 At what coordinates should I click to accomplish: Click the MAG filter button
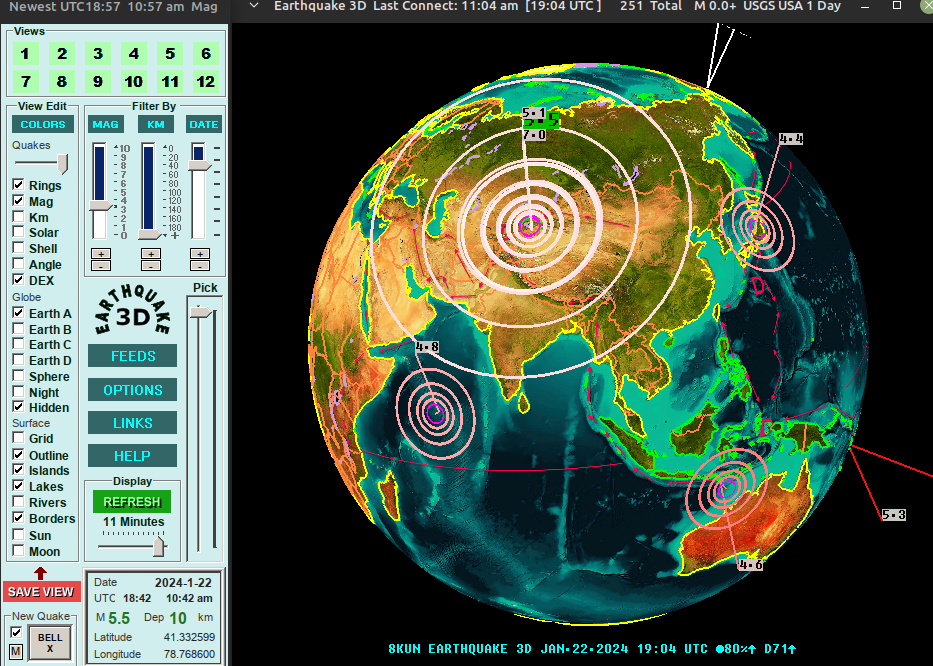point(105,124)
